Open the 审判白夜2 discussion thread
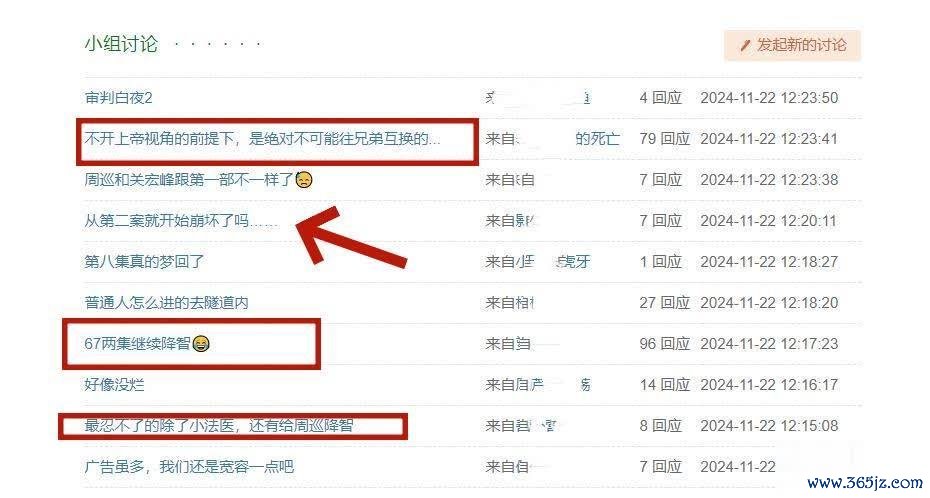Viewport: 930px width, 498px height. coord(119,98)
